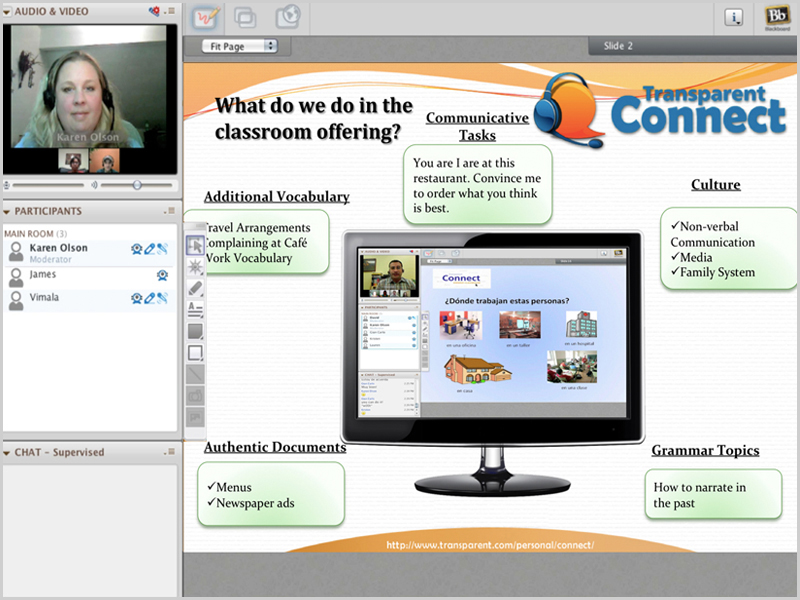Viewport: 800px width, 600px height.
Task: Select the Empty Rectangle tool
Action: pyautogui.click(x=195, y=353)
